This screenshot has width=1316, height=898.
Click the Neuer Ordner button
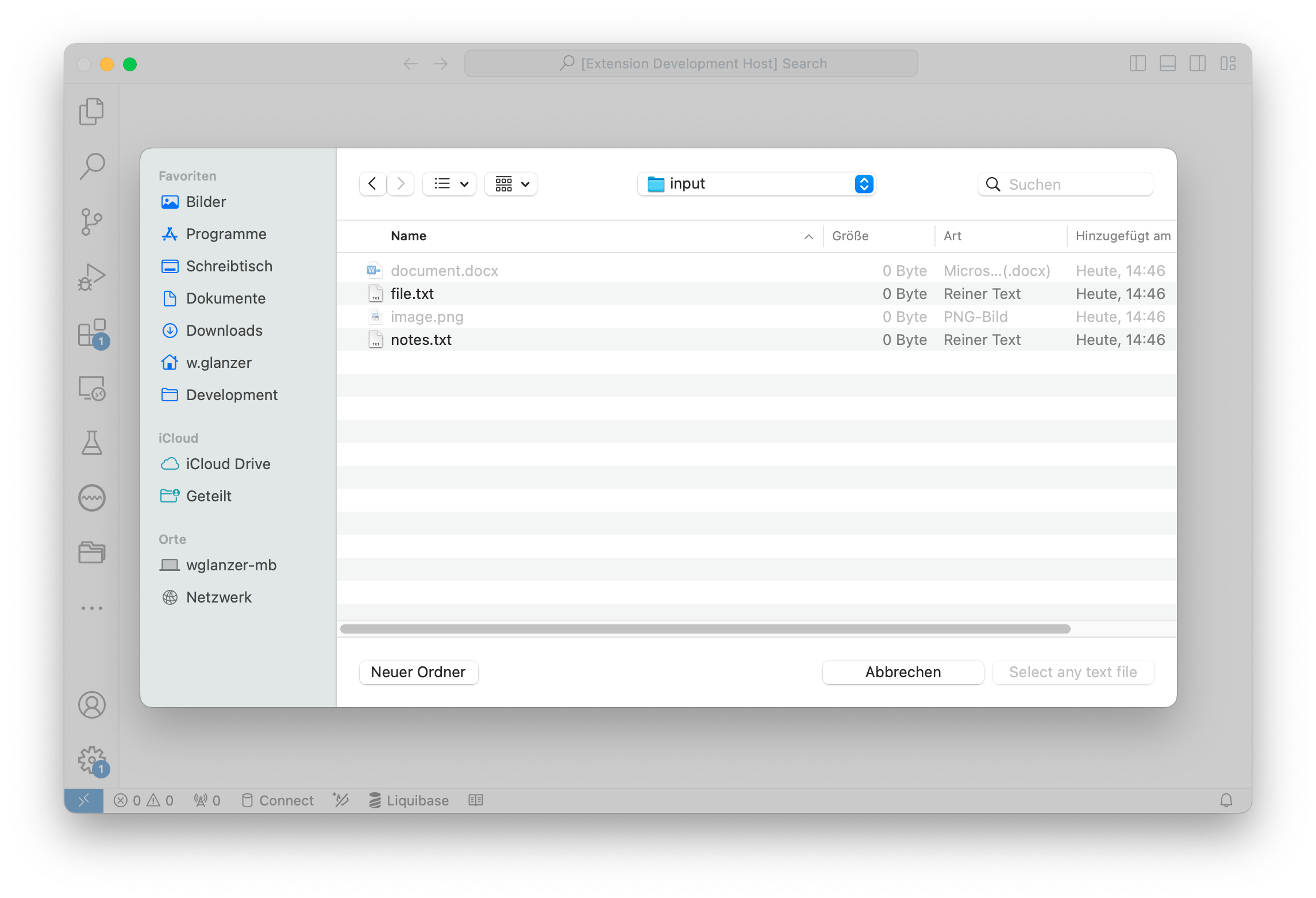(x=418, y=672)
